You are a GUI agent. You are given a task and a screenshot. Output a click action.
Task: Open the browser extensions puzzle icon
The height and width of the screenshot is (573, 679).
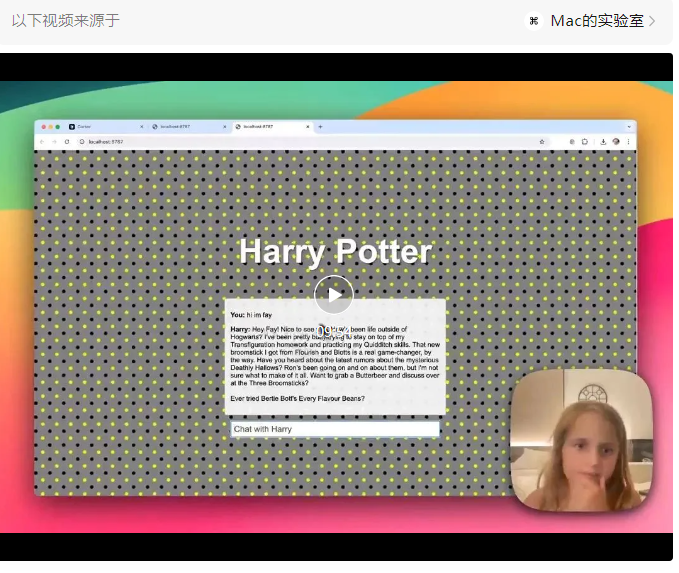pos(585,142)
